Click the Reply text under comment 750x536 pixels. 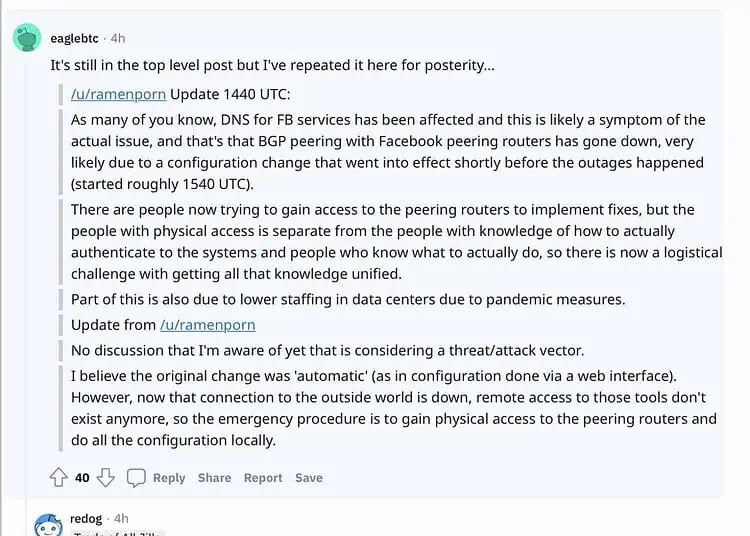(169, 478)
